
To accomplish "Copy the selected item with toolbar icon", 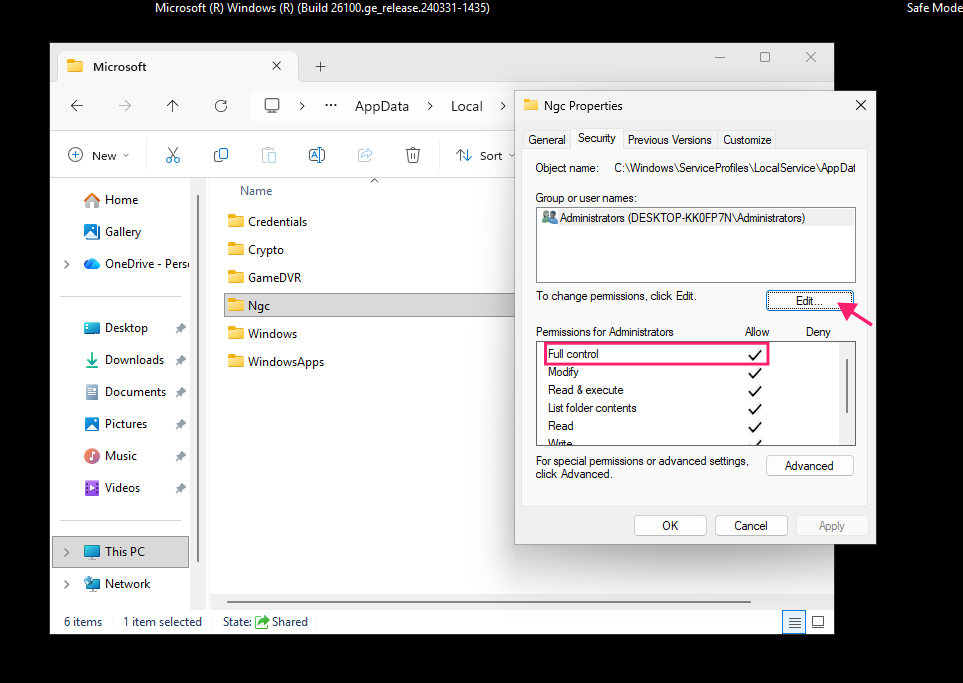I will [220, 155].
